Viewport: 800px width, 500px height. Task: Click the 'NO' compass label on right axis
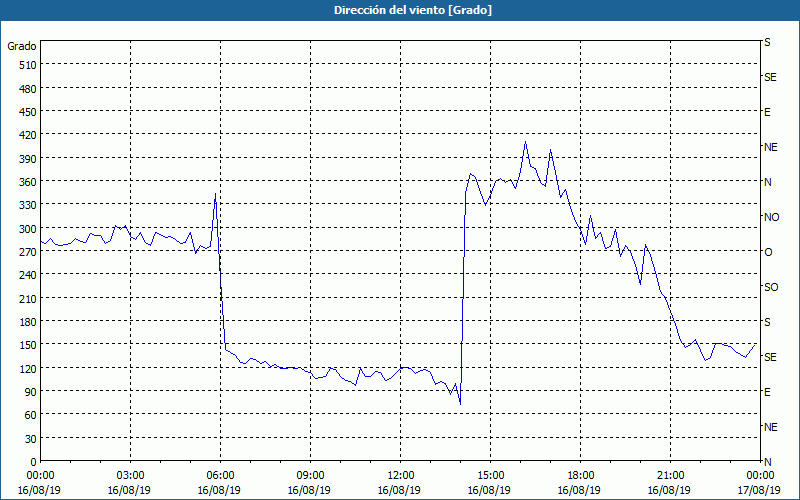pyautogui.click(x=771, y=217)
